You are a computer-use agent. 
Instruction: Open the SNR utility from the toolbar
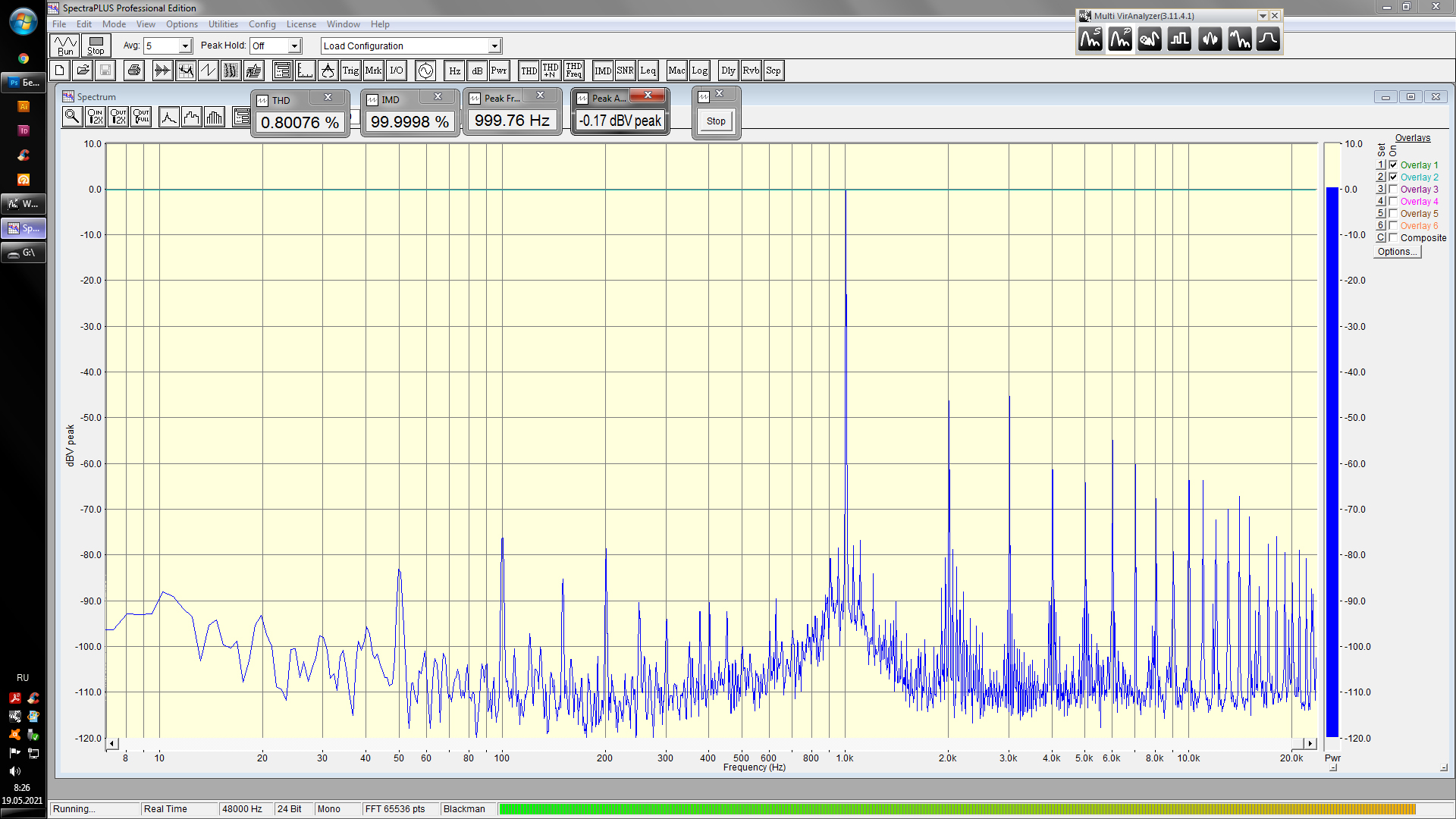tap(625, 71)
